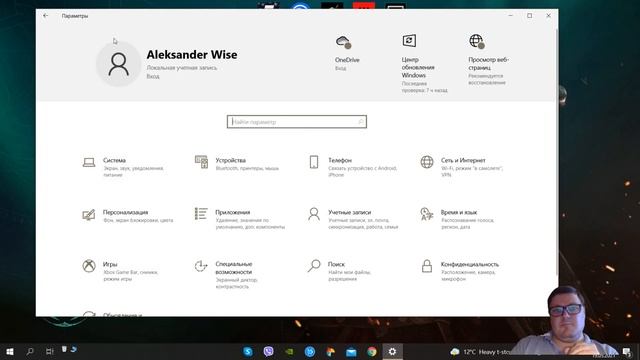
Task: Open Chrome from the taskbar
Action: [372, 351]
